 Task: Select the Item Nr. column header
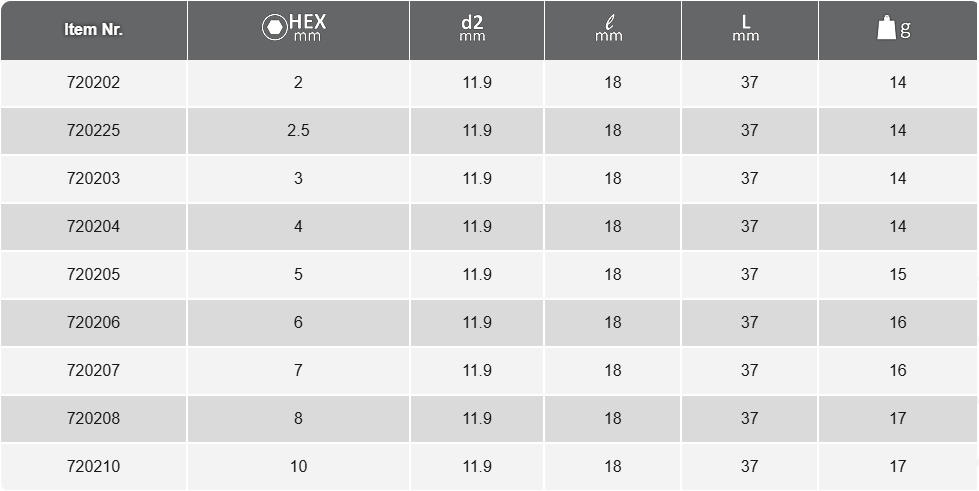pos(94,30)
